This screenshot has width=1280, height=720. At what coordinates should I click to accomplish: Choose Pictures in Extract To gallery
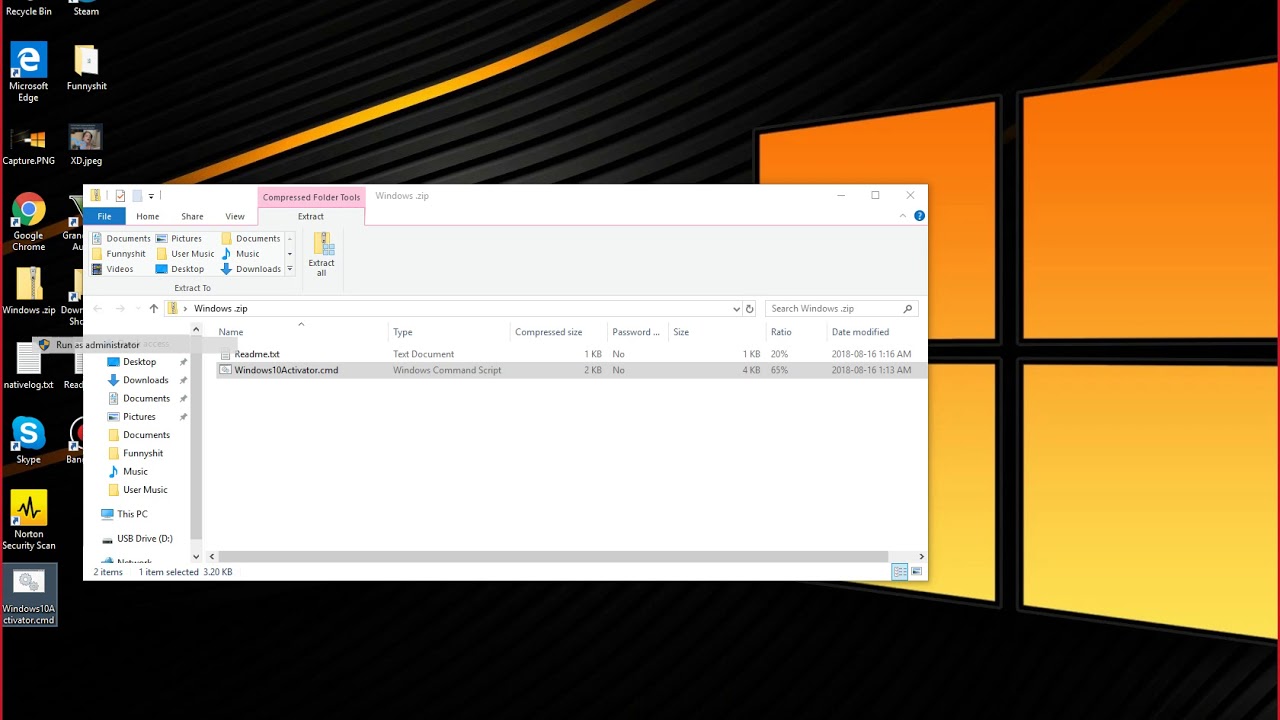click(179, 238)
